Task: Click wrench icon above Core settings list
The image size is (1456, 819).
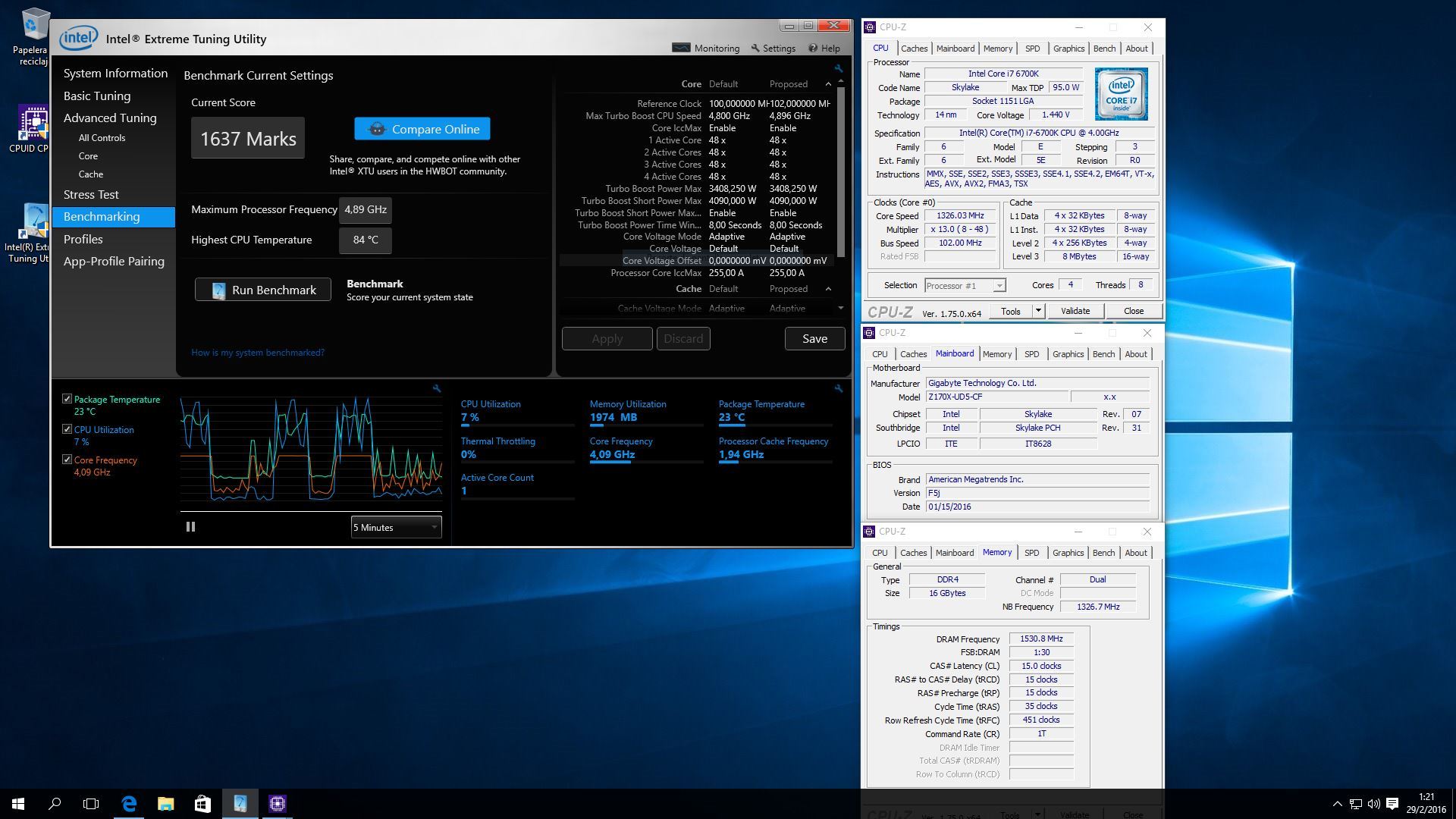Action: pos(839,69)
